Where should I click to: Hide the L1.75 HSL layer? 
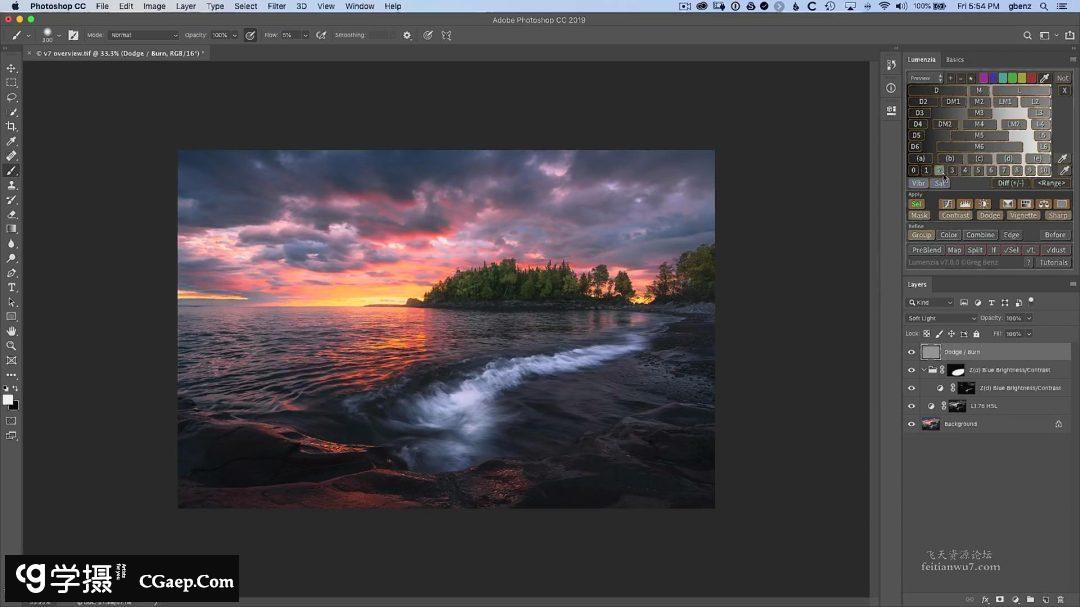click(x=911, y=406)
